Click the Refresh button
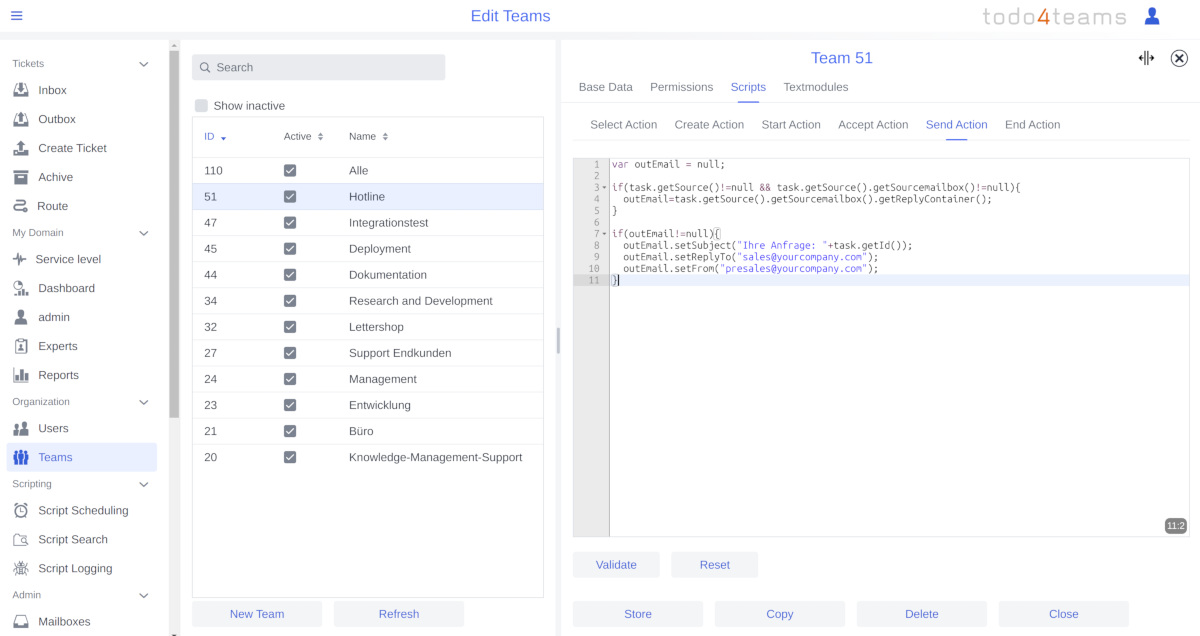1200x636 pixels. (399, 614)
